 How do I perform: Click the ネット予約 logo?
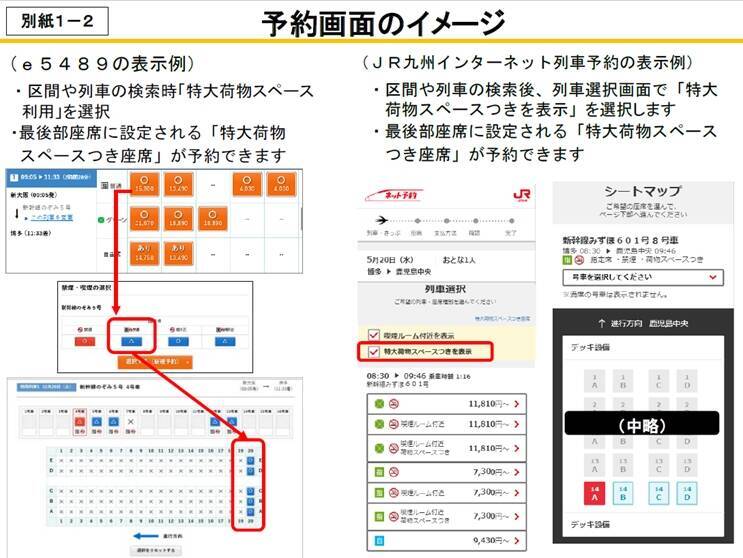coord(394,195)
